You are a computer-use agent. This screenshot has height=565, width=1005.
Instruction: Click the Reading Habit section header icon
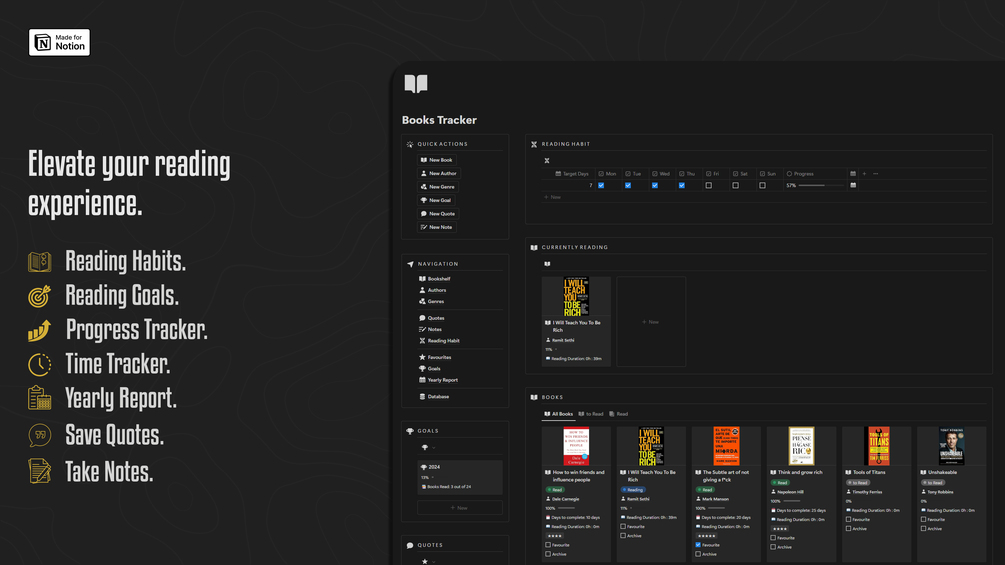(x=534, y=144)
